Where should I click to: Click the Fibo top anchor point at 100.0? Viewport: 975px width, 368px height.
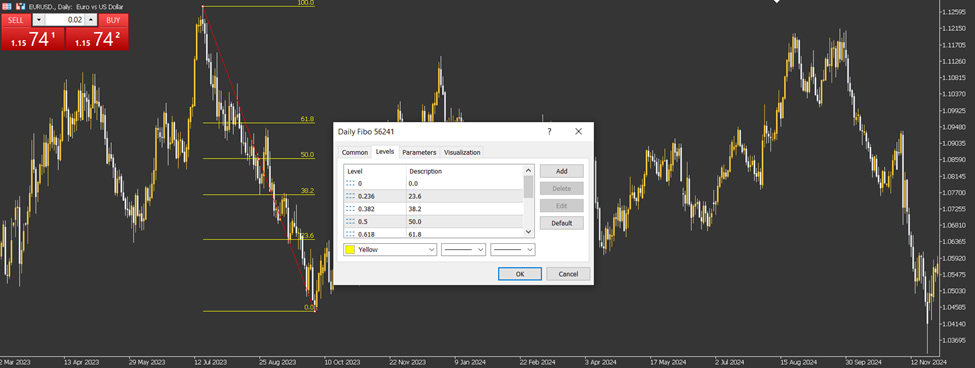(203, 6)
